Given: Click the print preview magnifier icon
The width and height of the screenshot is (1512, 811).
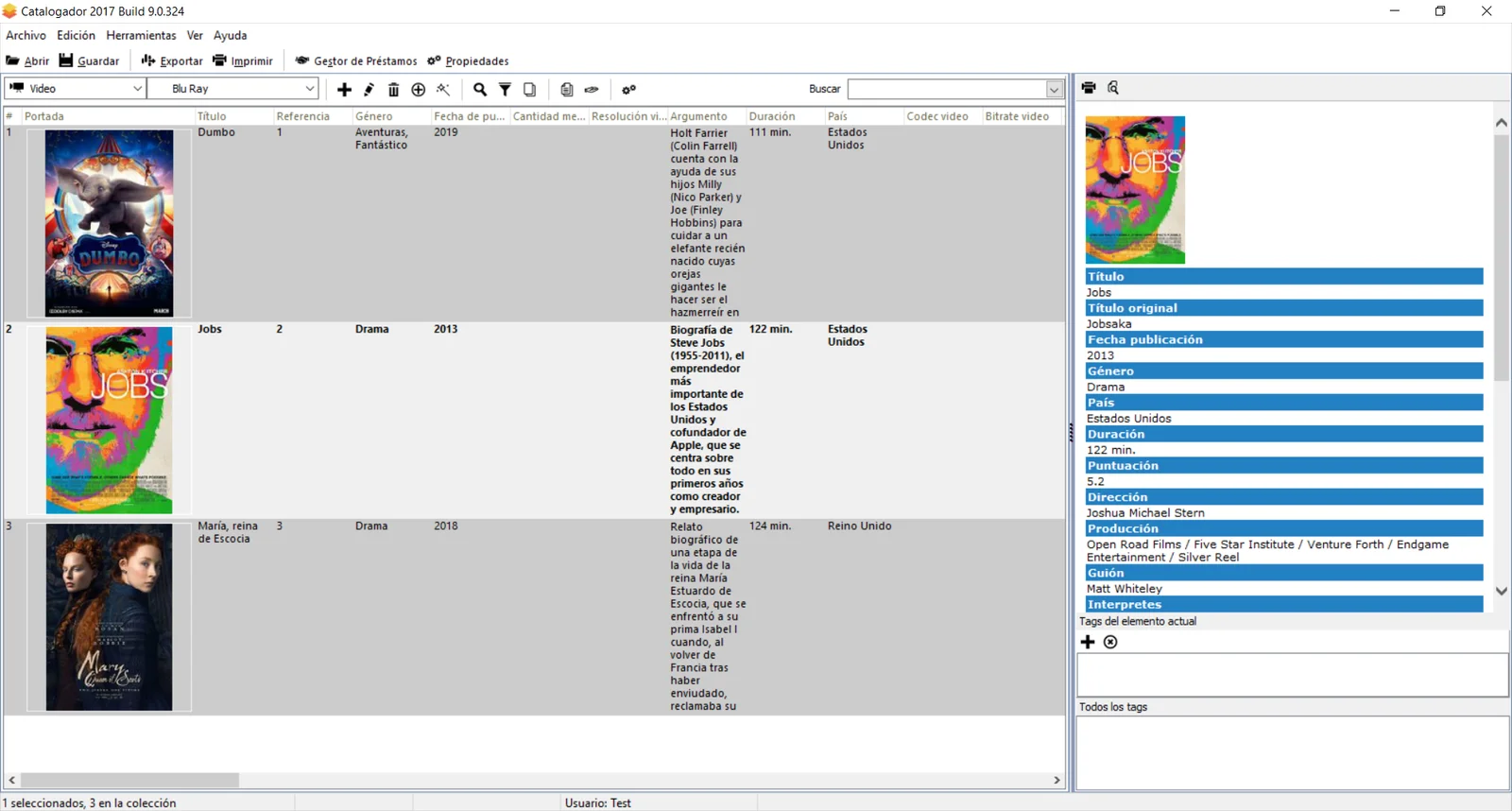Looking at the screenshot, I should tap(1113, 87).
